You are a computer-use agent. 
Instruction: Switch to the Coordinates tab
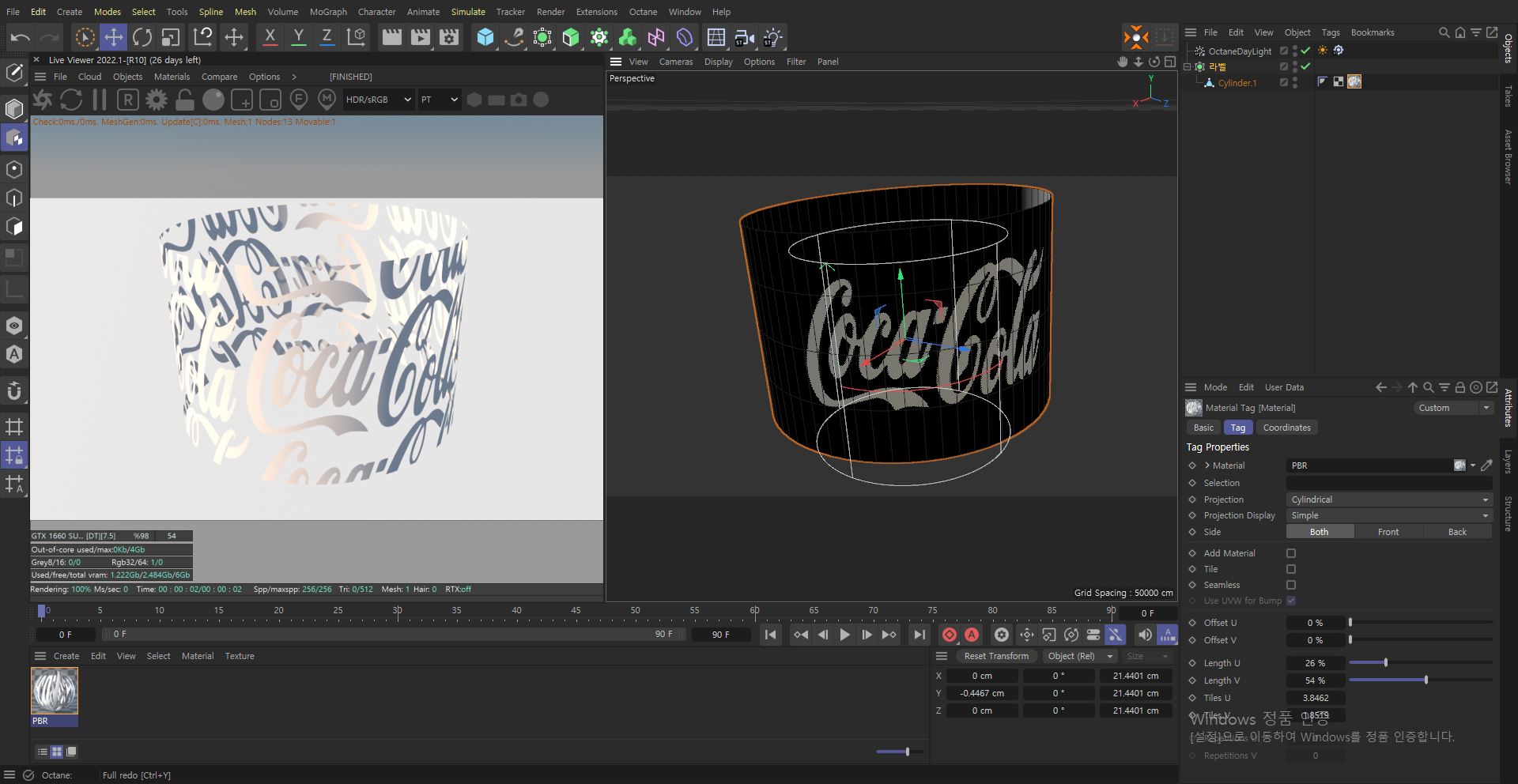[x=1286, y=428]
